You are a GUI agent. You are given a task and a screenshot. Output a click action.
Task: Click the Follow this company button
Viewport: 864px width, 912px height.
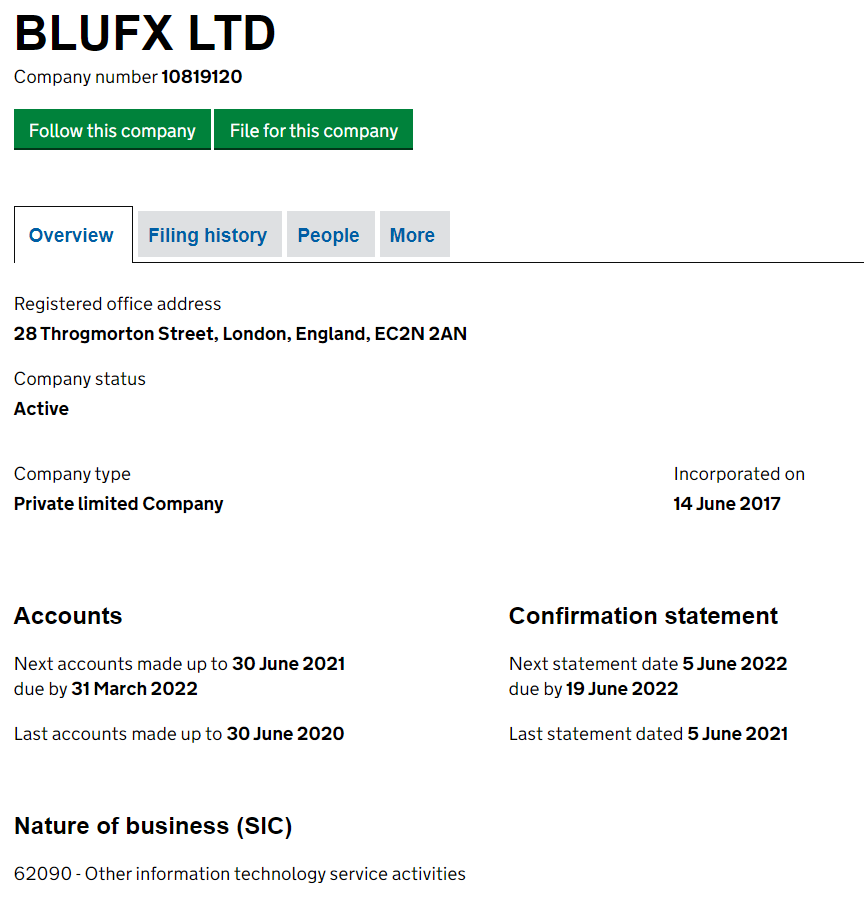coord(112,130)
